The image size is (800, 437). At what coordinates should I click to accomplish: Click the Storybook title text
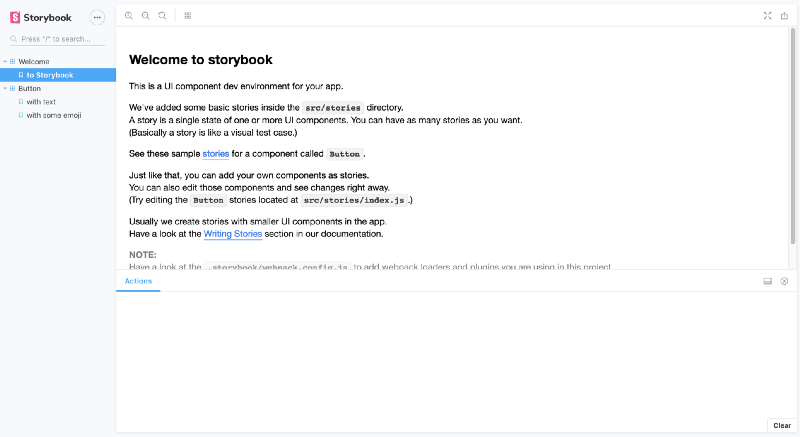pos(47,17)
